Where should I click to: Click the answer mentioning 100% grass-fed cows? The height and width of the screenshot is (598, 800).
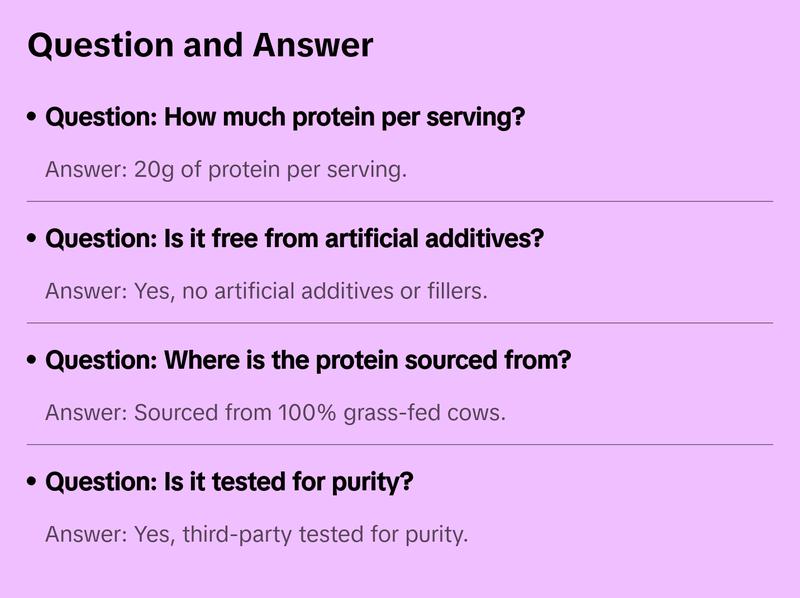275,413
